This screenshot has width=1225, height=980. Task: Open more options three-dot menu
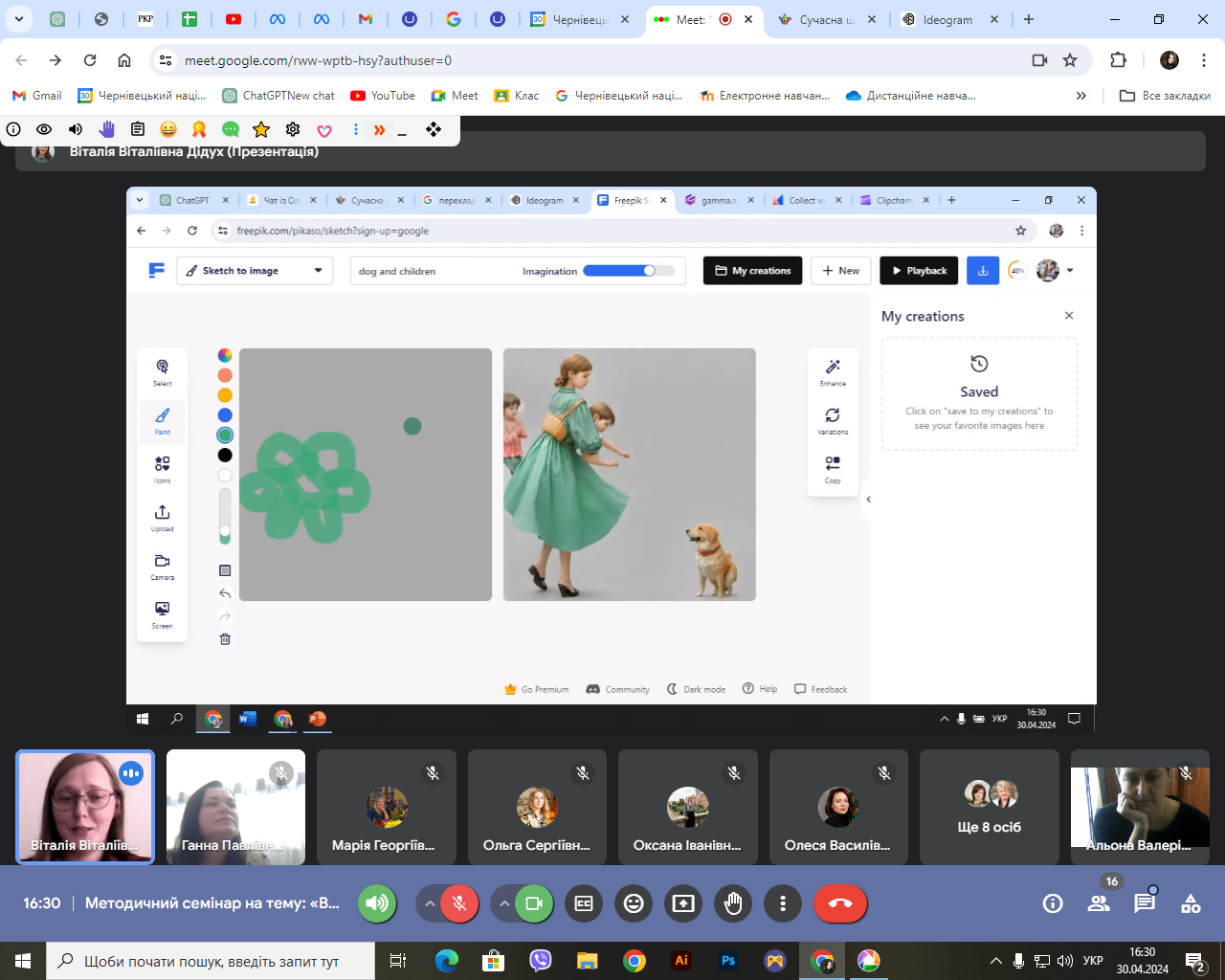(x=783, y=903)
